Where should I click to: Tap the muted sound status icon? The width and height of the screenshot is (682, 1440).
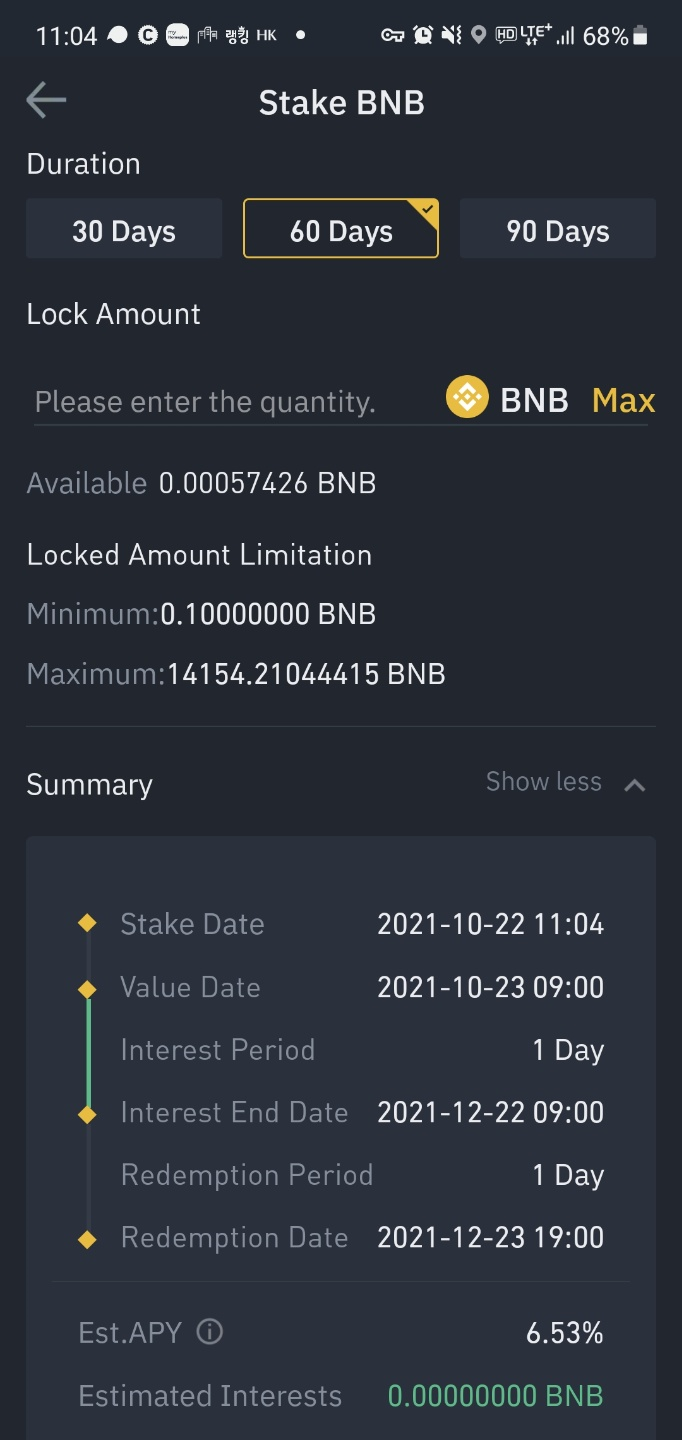[x=451, y=35]
